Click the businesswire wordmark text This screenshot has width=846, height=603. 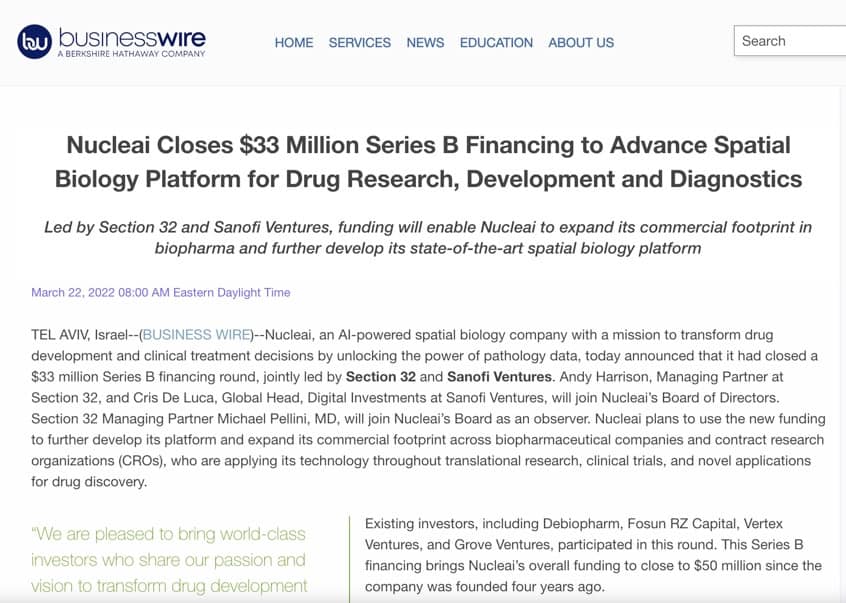click(132, 38)
